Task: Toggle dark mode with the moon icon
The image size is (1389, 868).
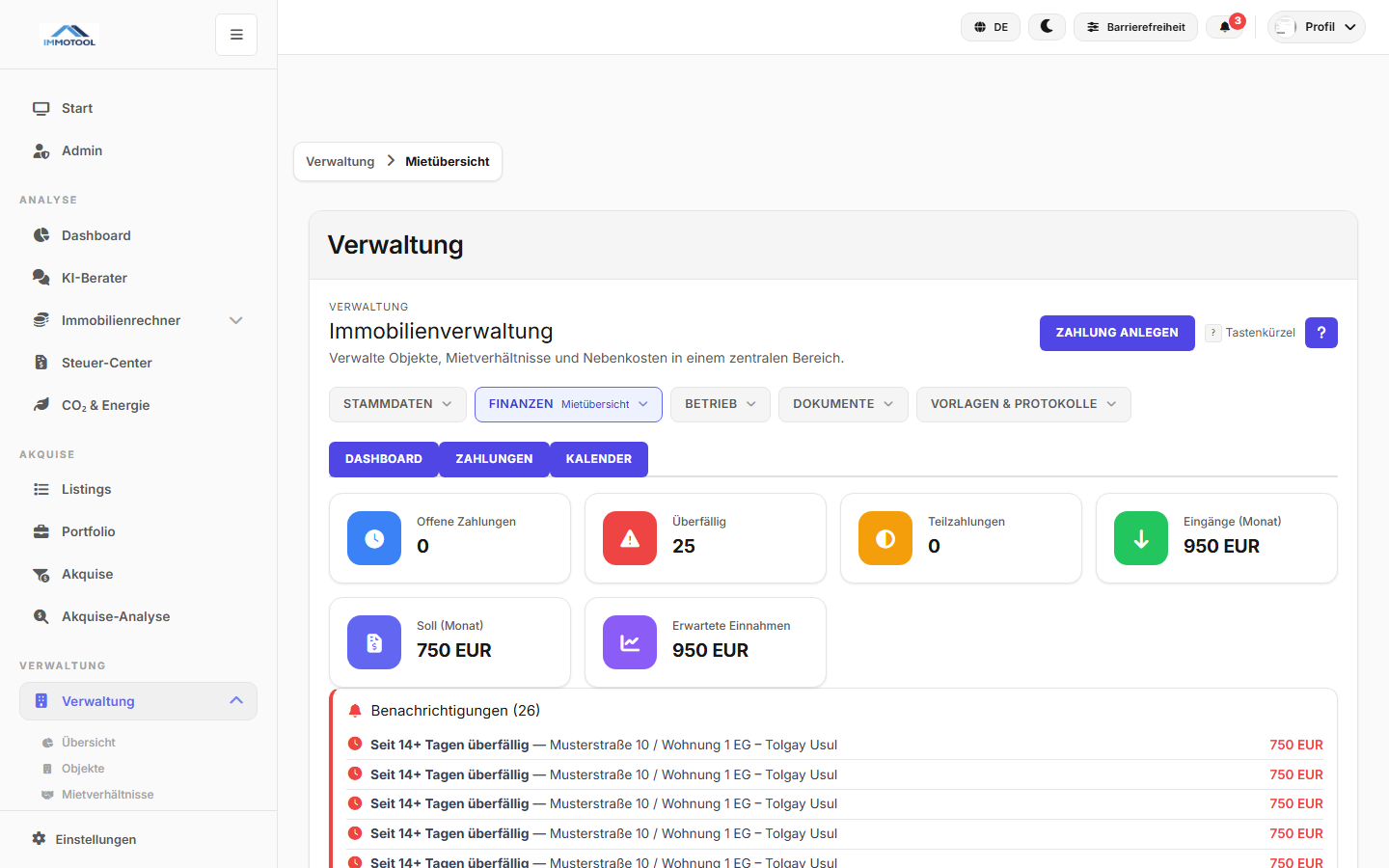Action: click(x=1047, y=26)
